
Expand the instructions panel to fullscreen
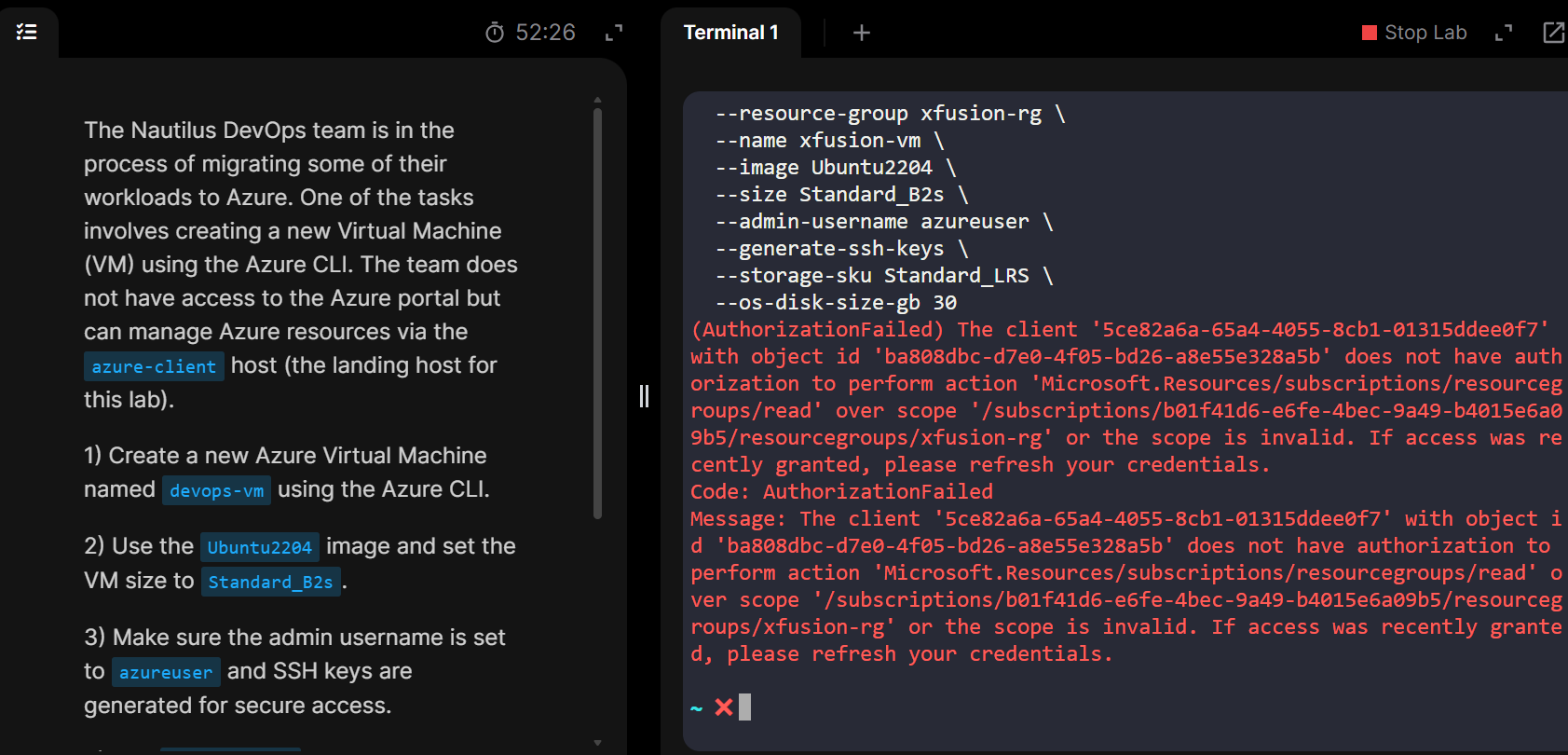[613, 34]
